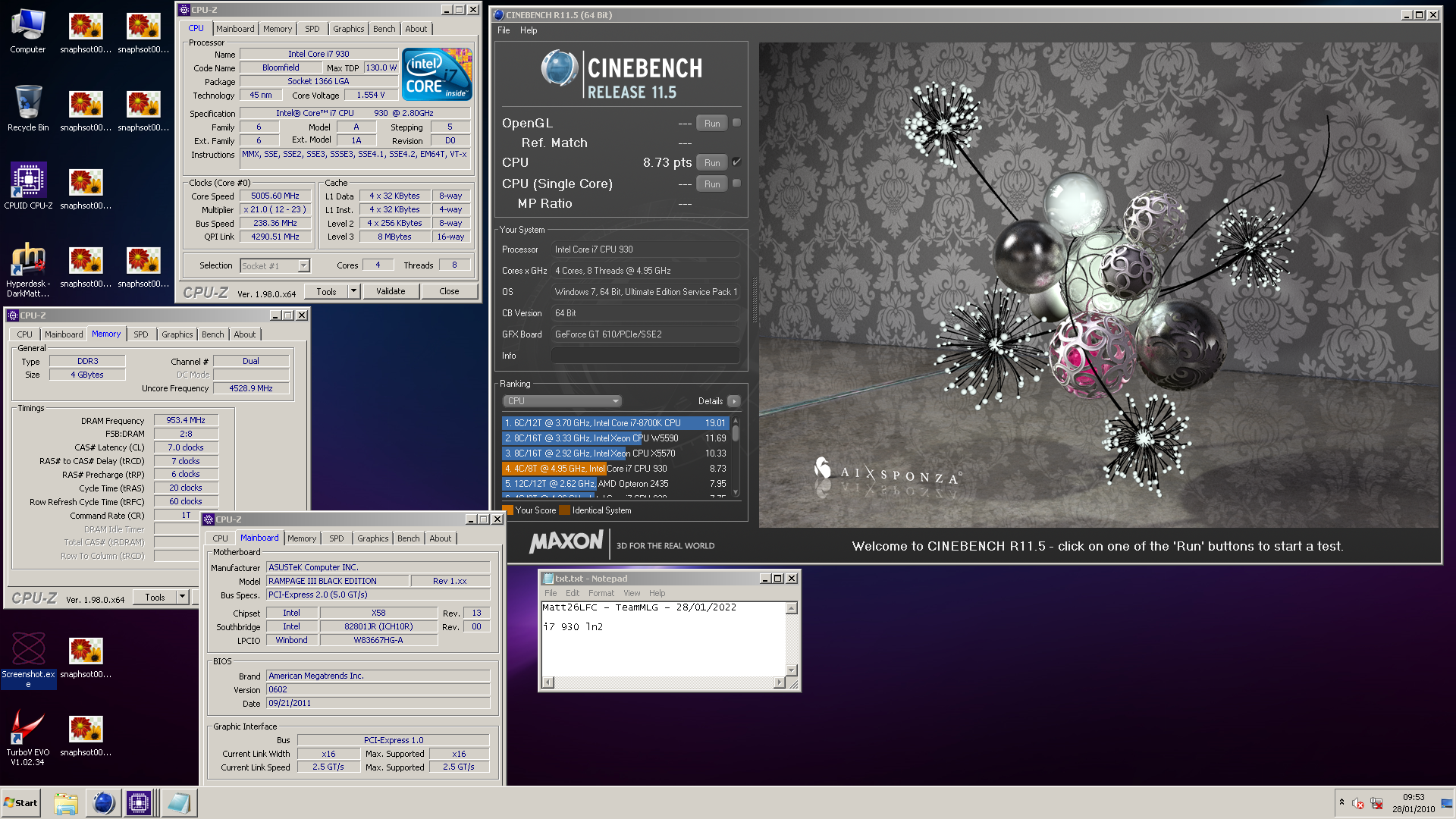This screenshot has width=1456, height=819.
Task: Open the Computer desktop icon
Action: 28,32
